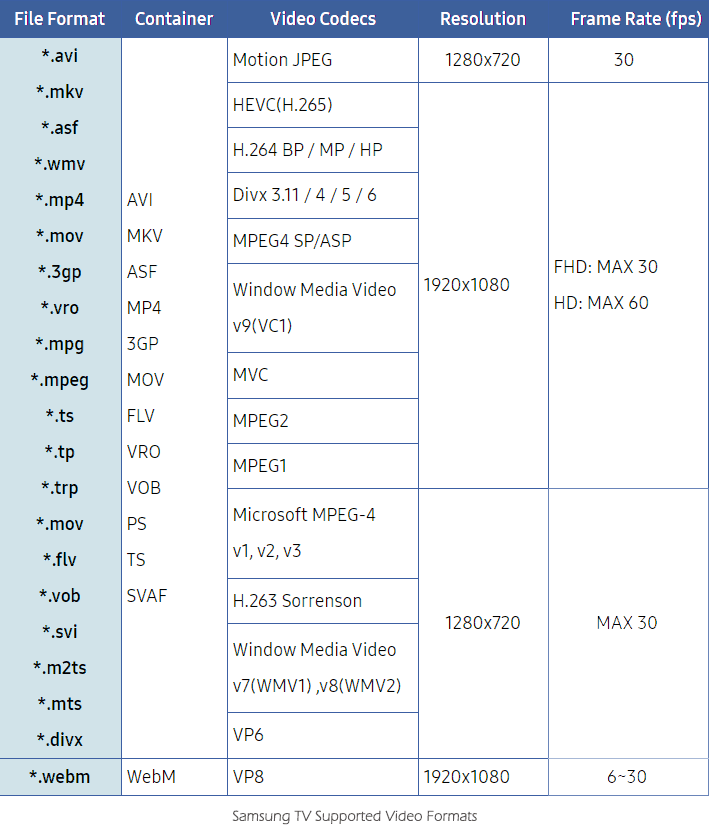The height and width of the screenshot is (834, 709).
Task: Click 'SVAF' in the Container column
Action: (x=147, y=596)
